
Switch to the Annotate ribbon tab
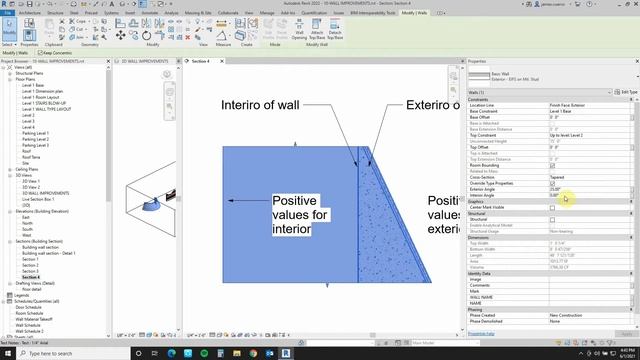tap(149, 13)
